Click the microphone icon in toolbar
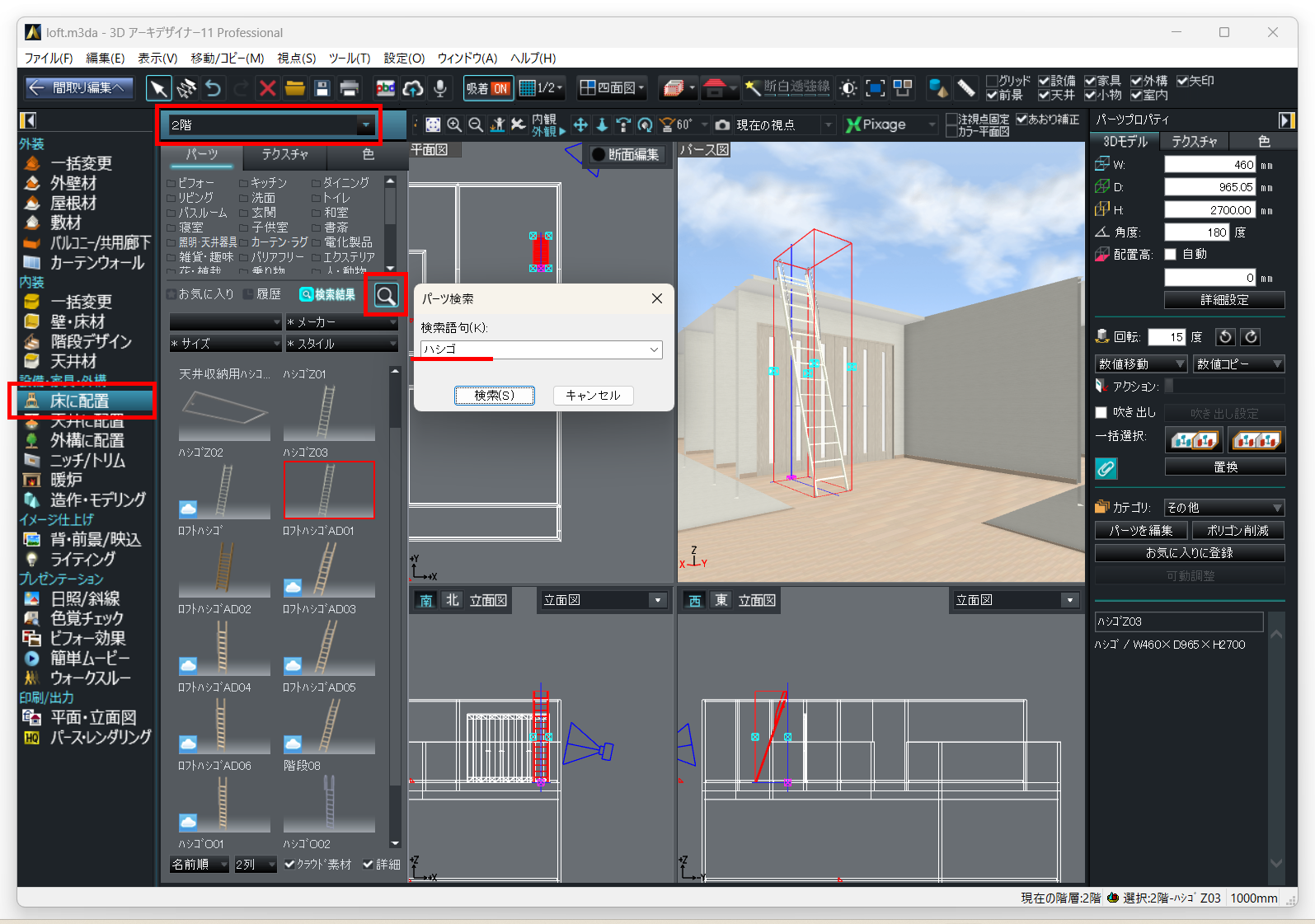1315x924 pixels. 440,88
